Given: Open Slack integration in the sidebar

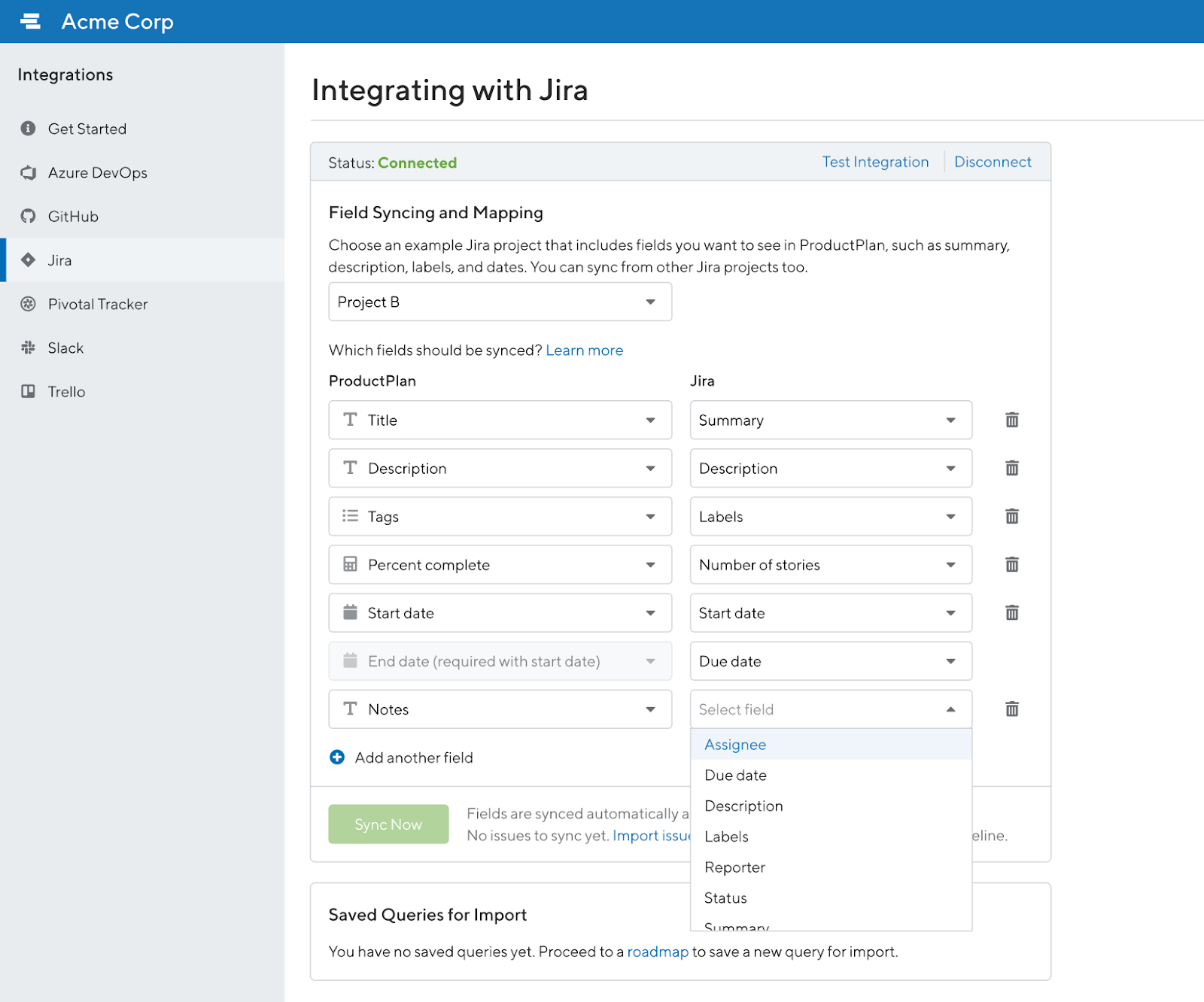Looking at the screenshot, I should tap(65, 348).
